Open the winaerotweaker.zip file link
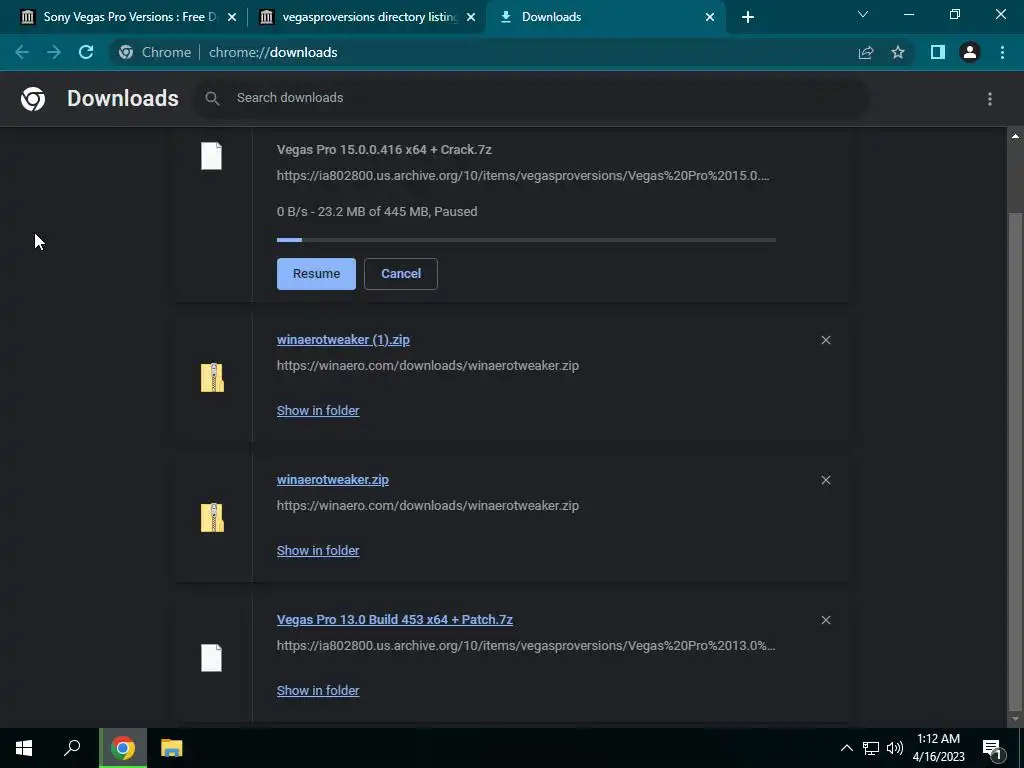Image resolution: width=1024 pixels, height=768 pixels. pos(332,479)
